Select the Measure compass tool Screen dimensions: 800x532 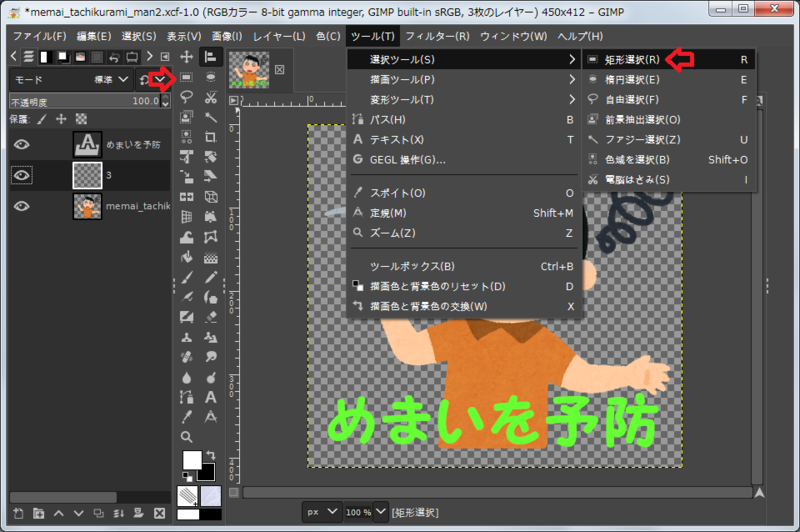coord(210,417)
